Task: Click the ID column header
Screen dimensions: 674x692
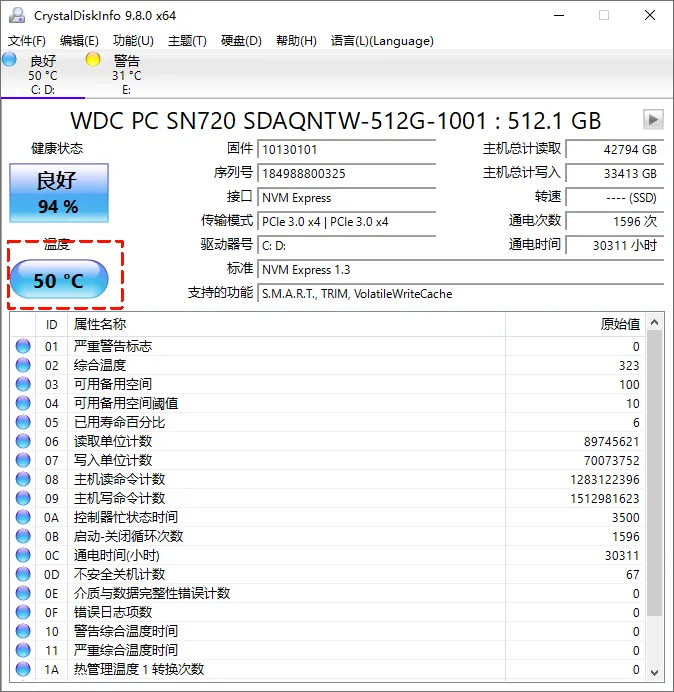Action: [52, 324]
